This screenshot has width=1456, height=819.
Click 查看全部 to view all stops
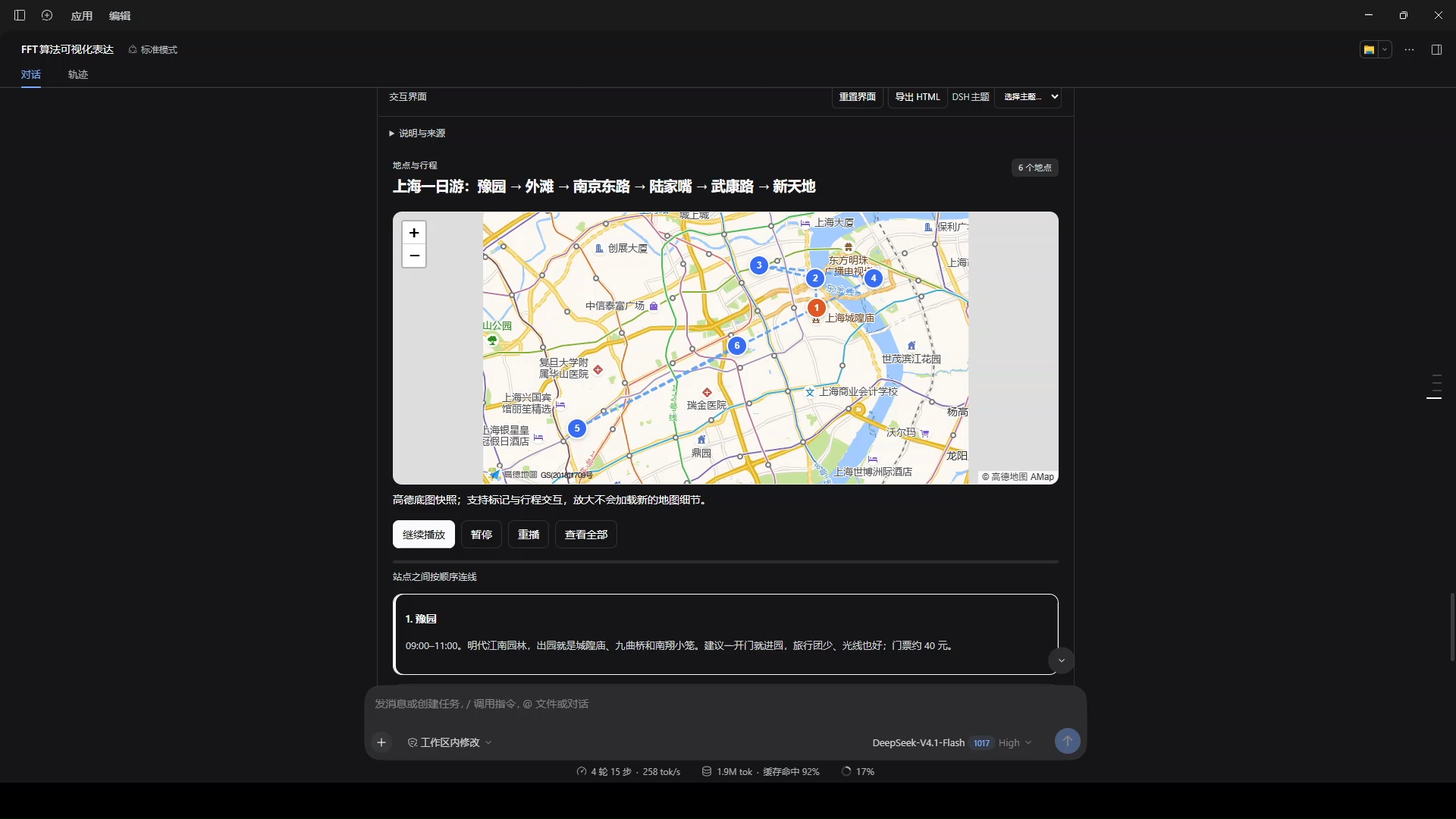tap(586, 535)
